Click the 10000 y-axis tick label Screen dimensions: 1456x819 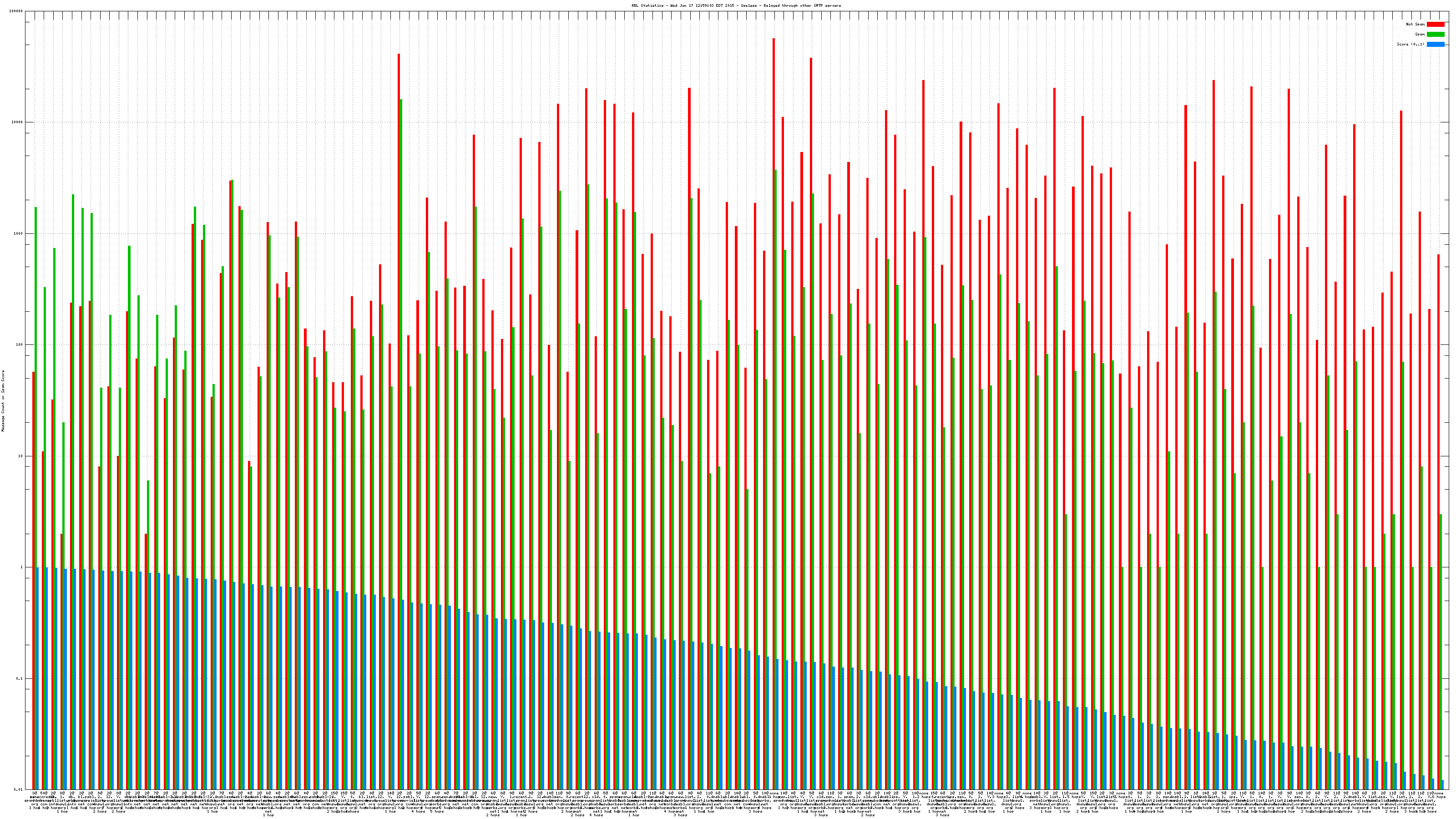click(x=18, y=123)
